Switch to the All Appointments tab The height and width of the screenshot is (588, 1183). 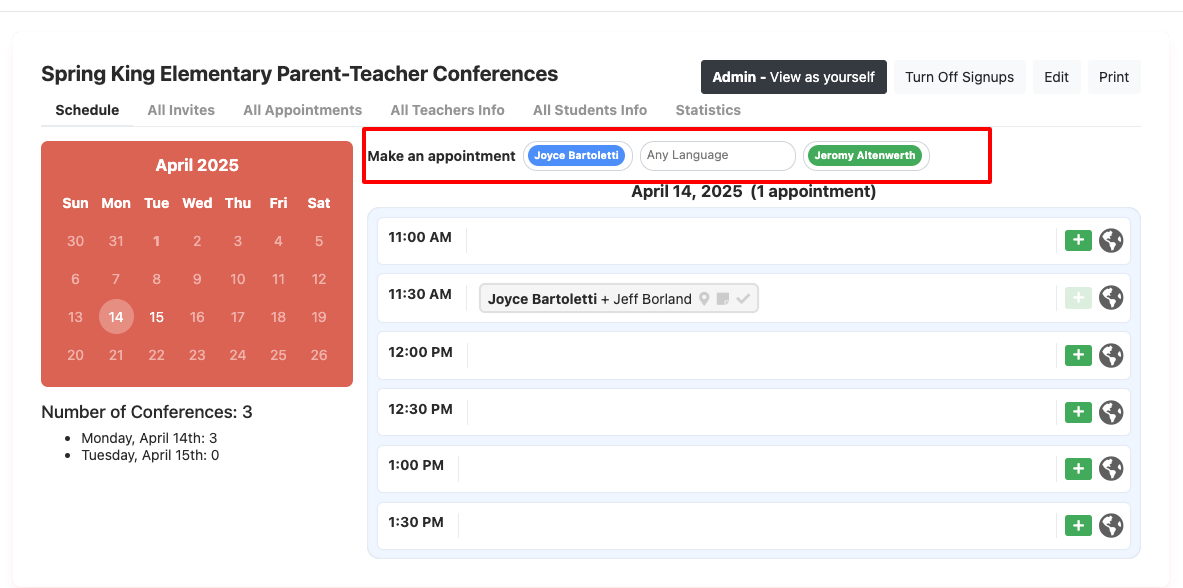pyautogui.click(x=302, y=110)
